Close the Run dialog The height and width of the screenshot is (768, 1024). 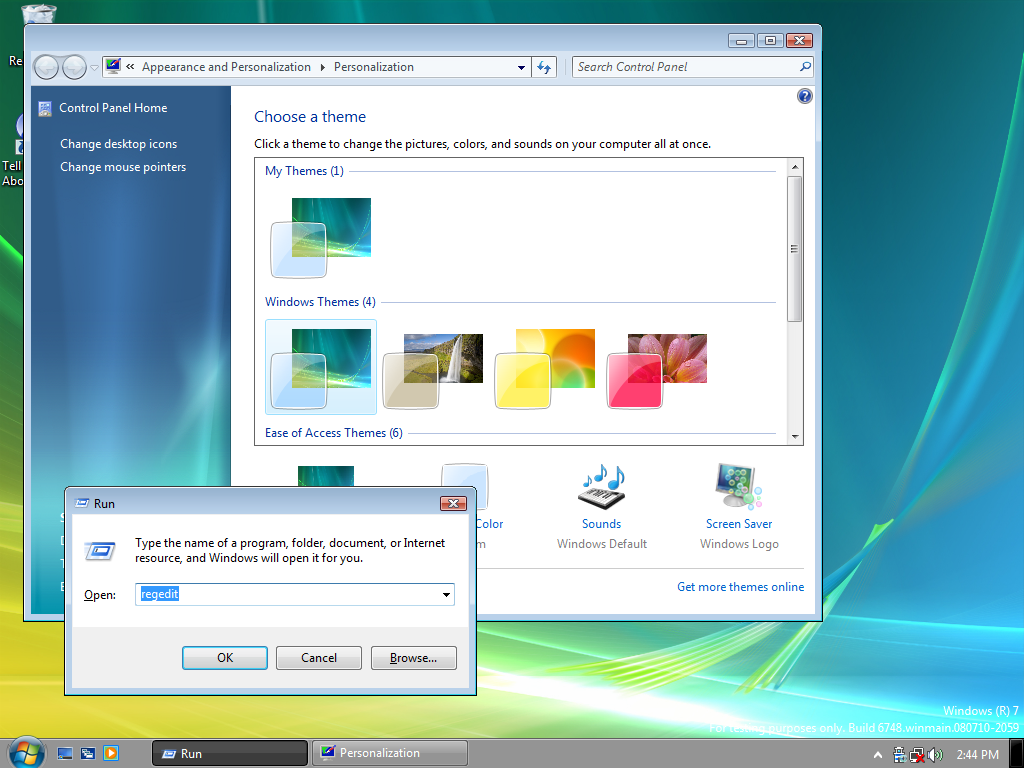point(453,503)
